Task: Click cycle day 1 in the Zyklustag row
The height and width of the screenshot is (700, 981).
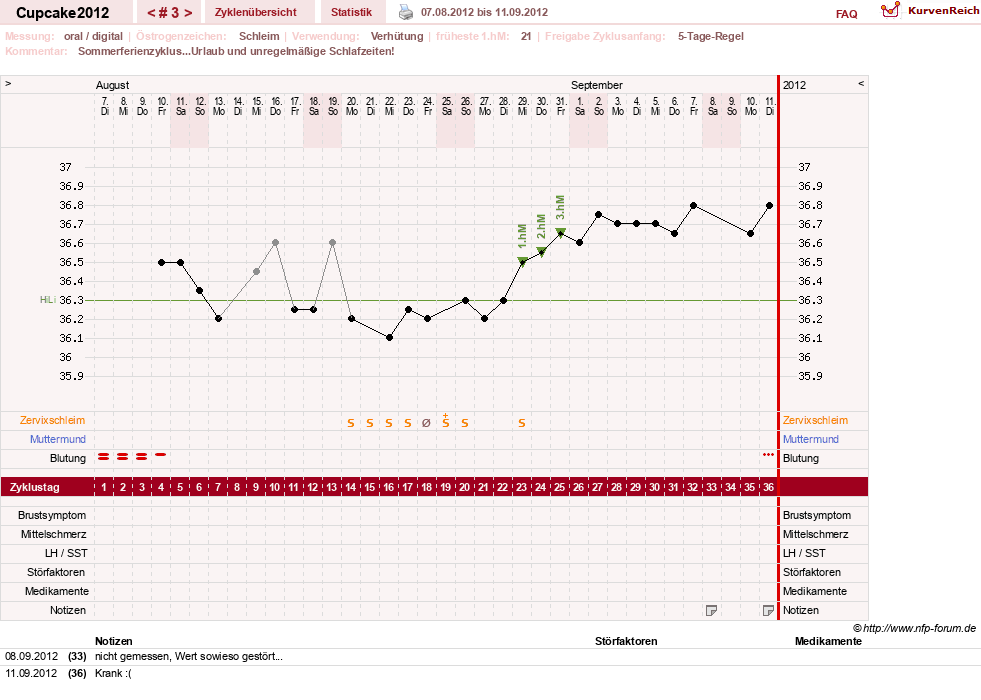Action: pyautogui.click(x=104, y=487)
